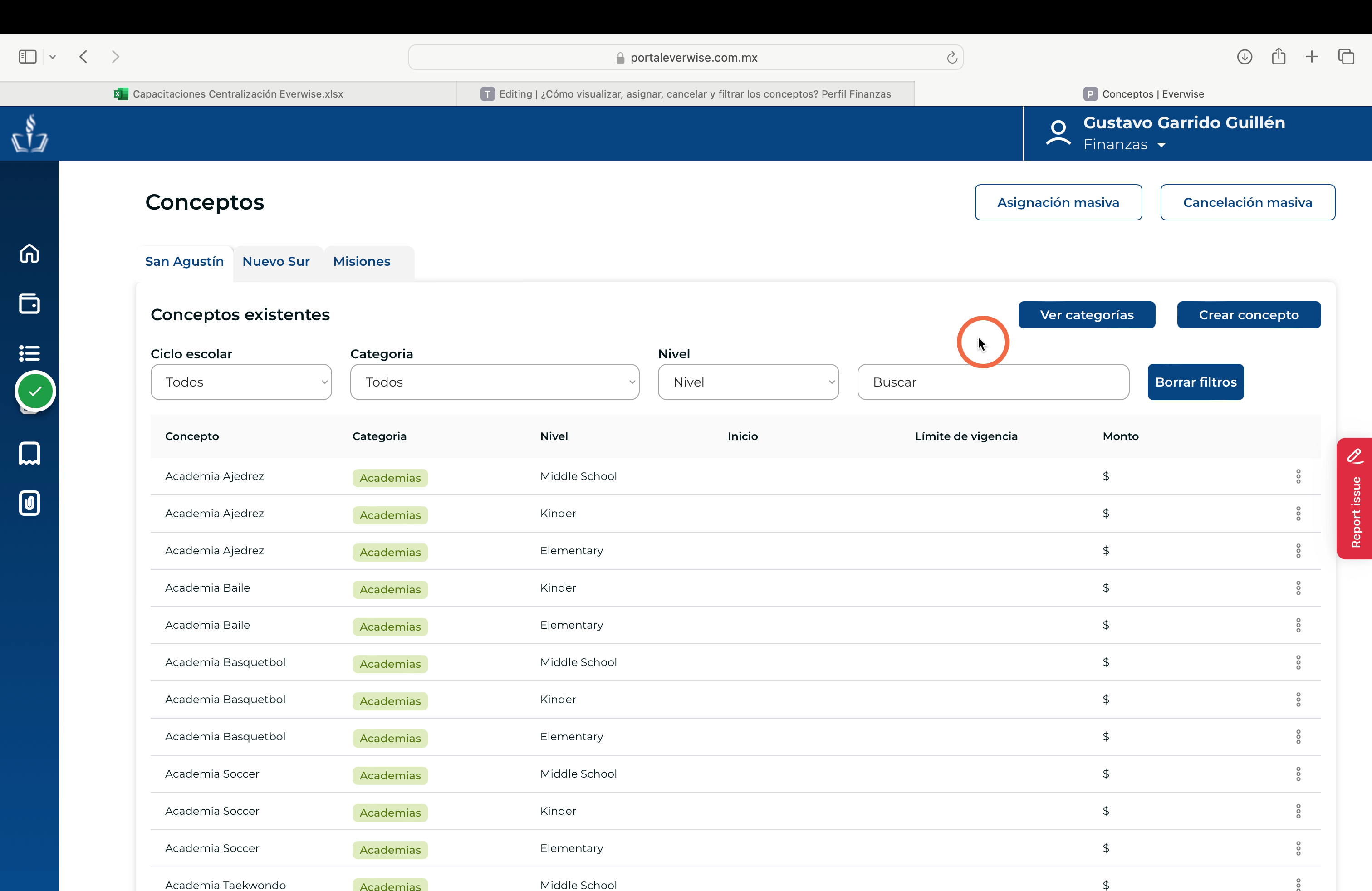Screen dimensions: 1372x891
Task: Open the wallet icon in sidebar
Action: pyautogui.click(x=29, y=303)
